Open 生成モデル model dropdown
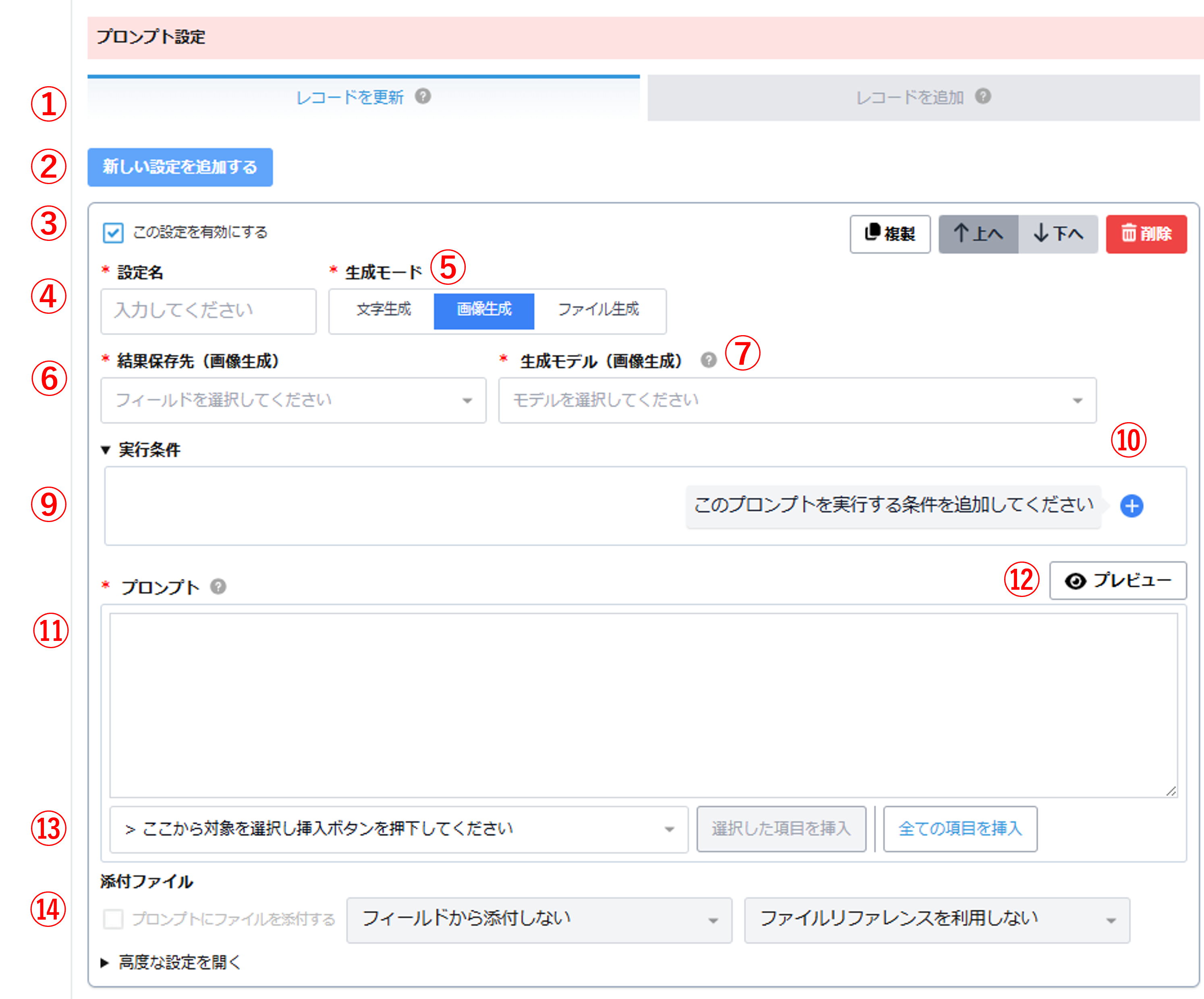This screenshot has height=999, width=1204. coord(797,400)
